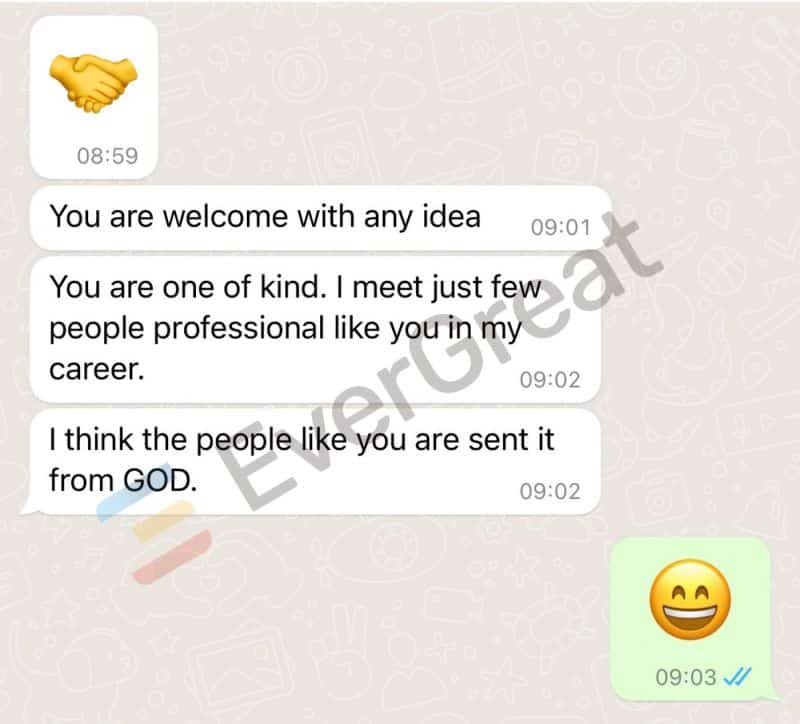Screen dimensions: 800x724
Task: Click the word "professional" in the message
Action: [x=239, y=328]
